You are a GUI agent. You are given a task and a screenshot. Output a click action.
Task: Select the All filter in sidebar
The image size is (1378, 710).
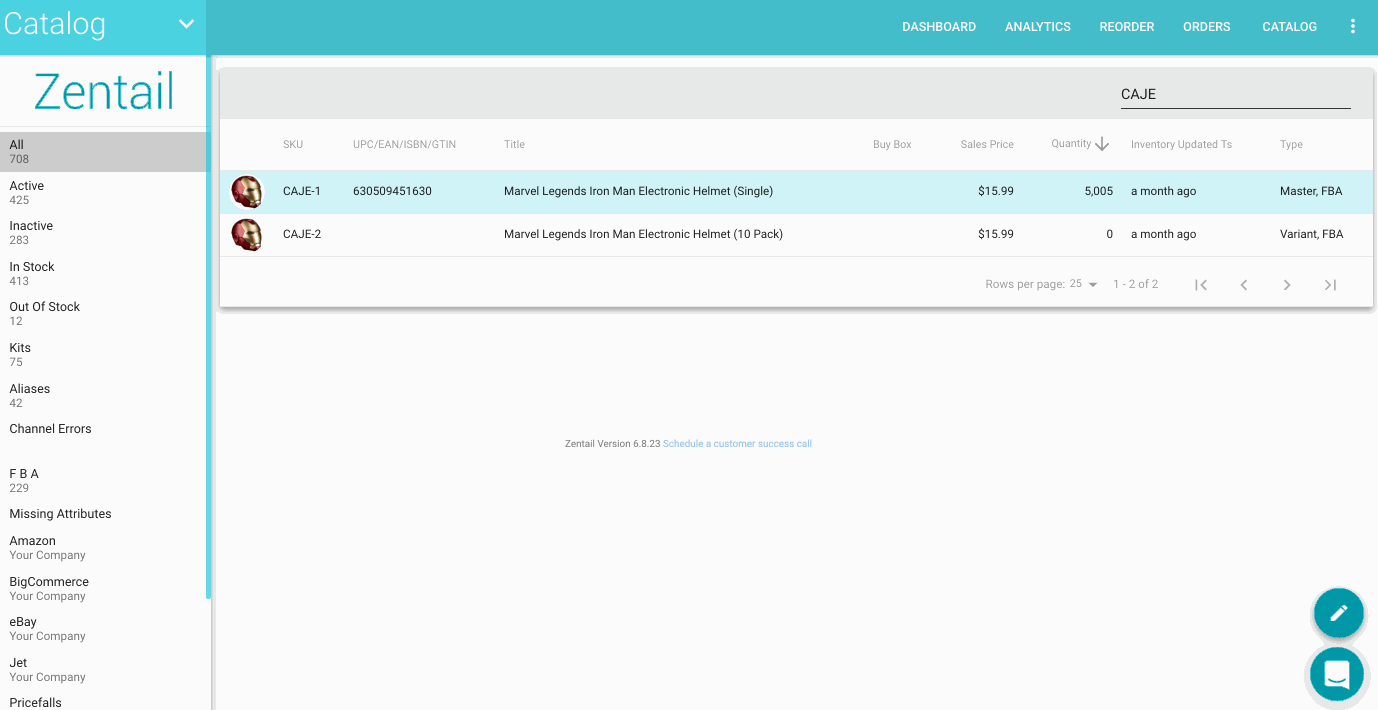(103, 152)
